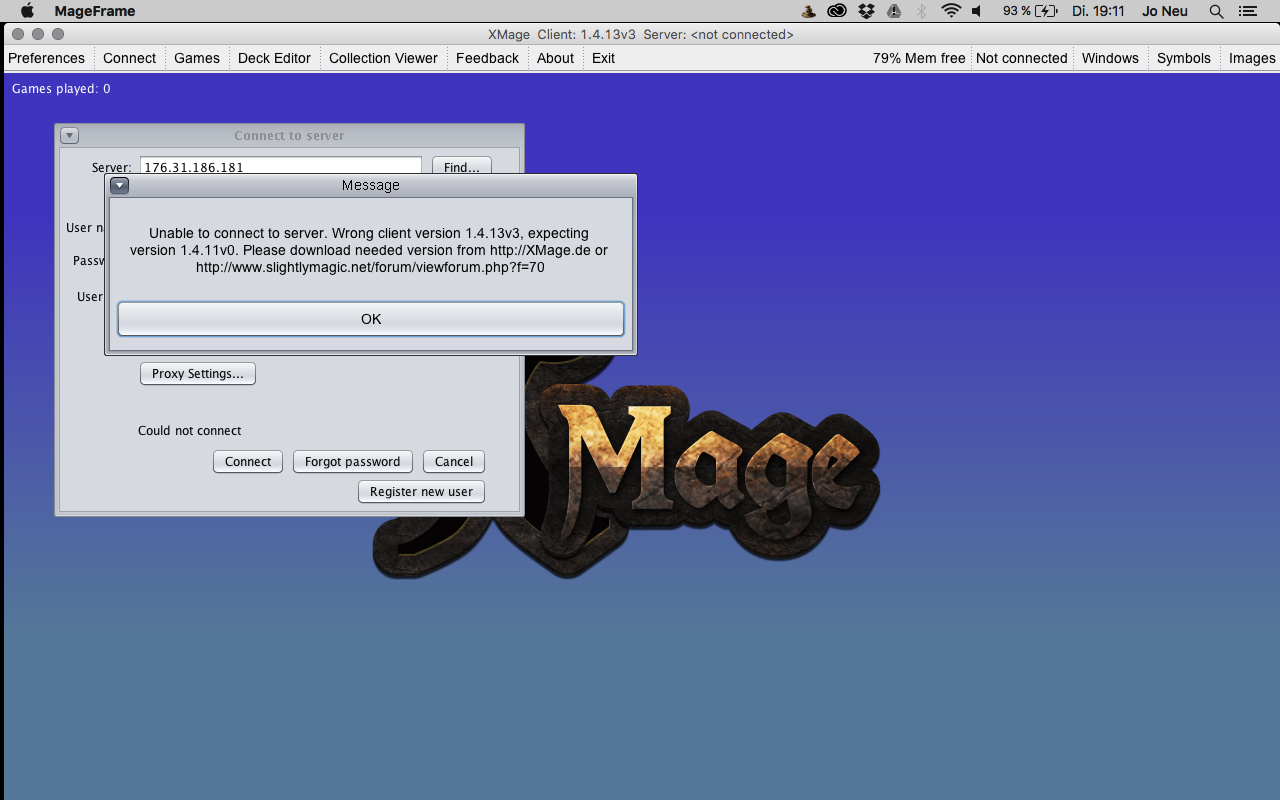Open the Creative Cloud menu bar icon
Image resolution: width=1280 pixels, height=800 pixels.
point(837,11)
